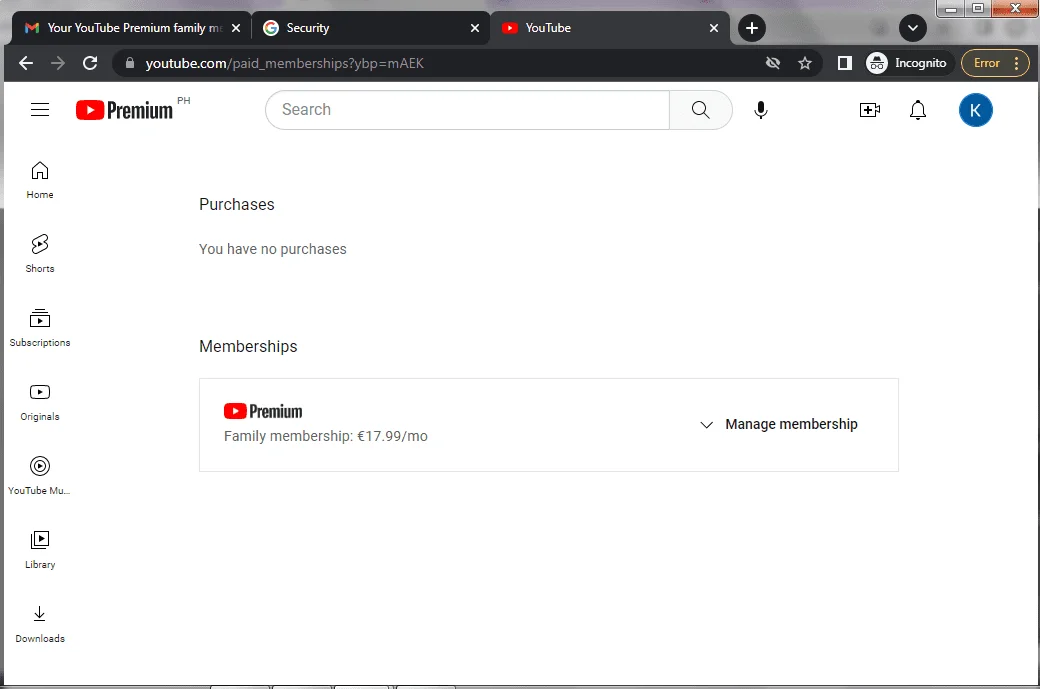Open the K account avatar menu

click(x=975, y=110)
